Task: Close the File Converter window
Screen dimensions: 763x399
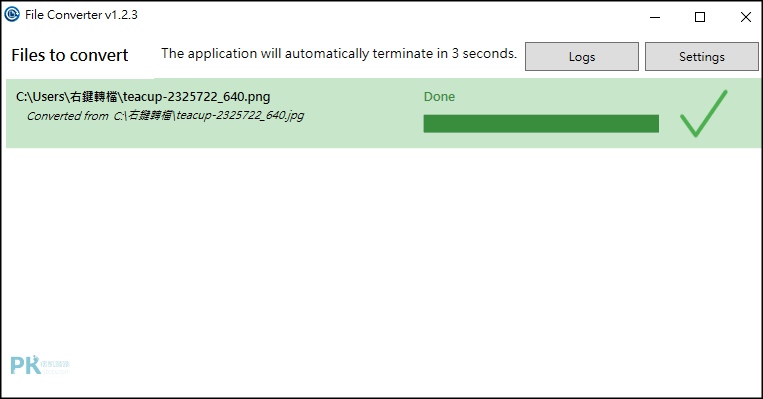Action: [745, 17]
